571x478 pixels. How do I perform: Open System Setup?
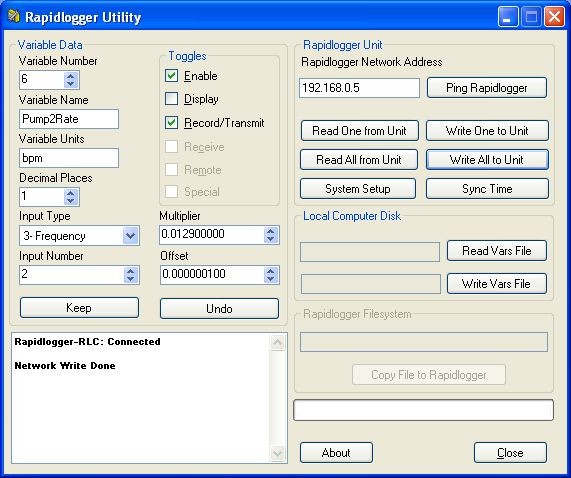click(358, 189)
